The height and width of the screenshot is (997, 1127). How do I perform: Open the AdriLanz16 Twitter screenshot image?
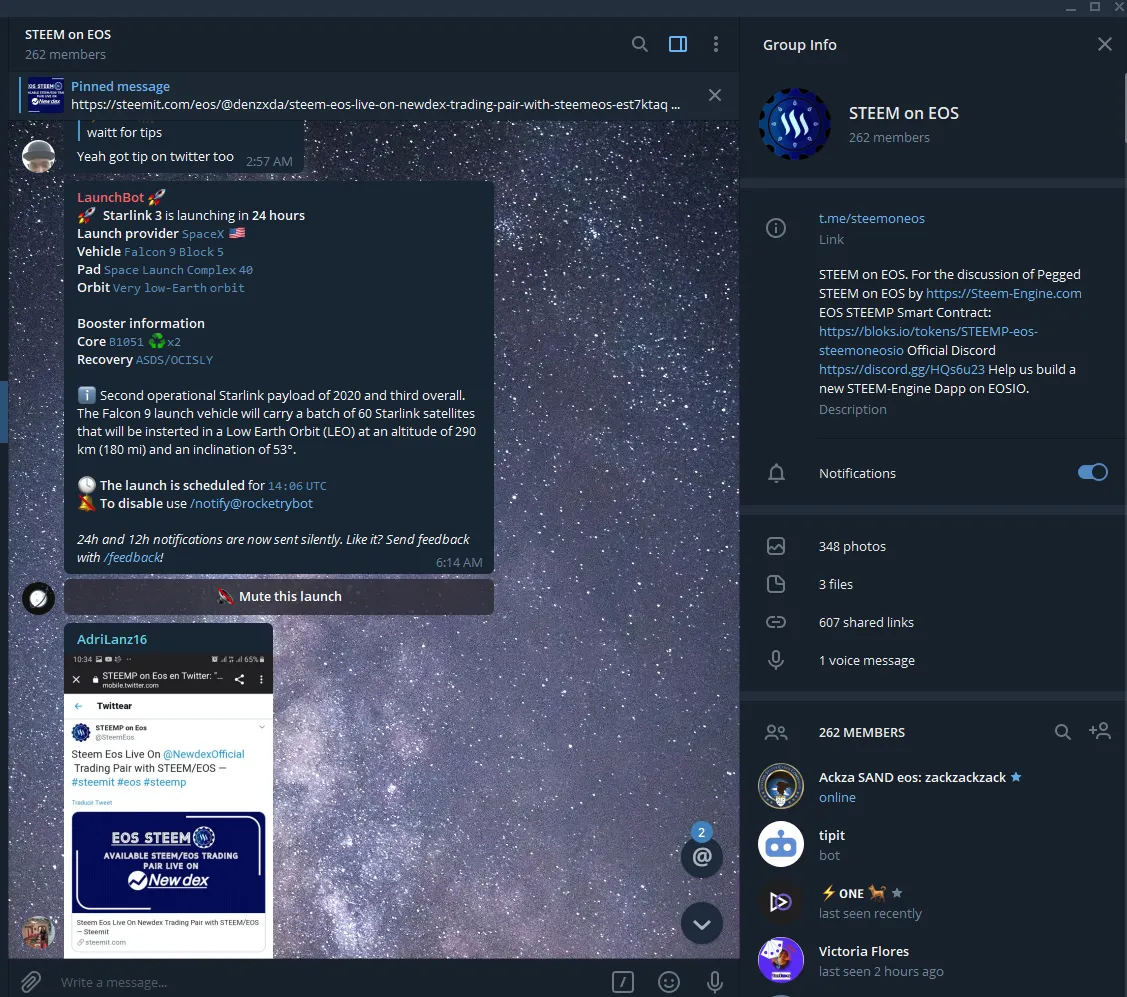coord(168,805)
